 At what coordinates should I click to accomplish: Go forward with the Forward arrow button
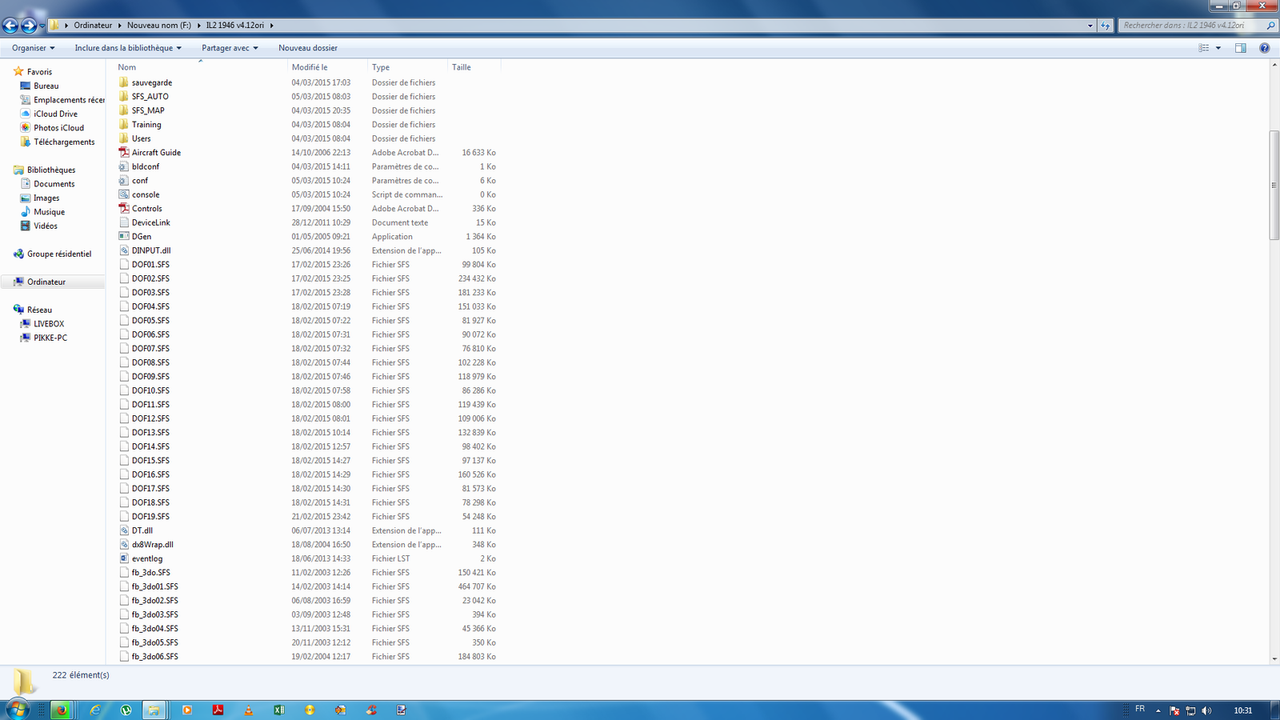(29, 25)
